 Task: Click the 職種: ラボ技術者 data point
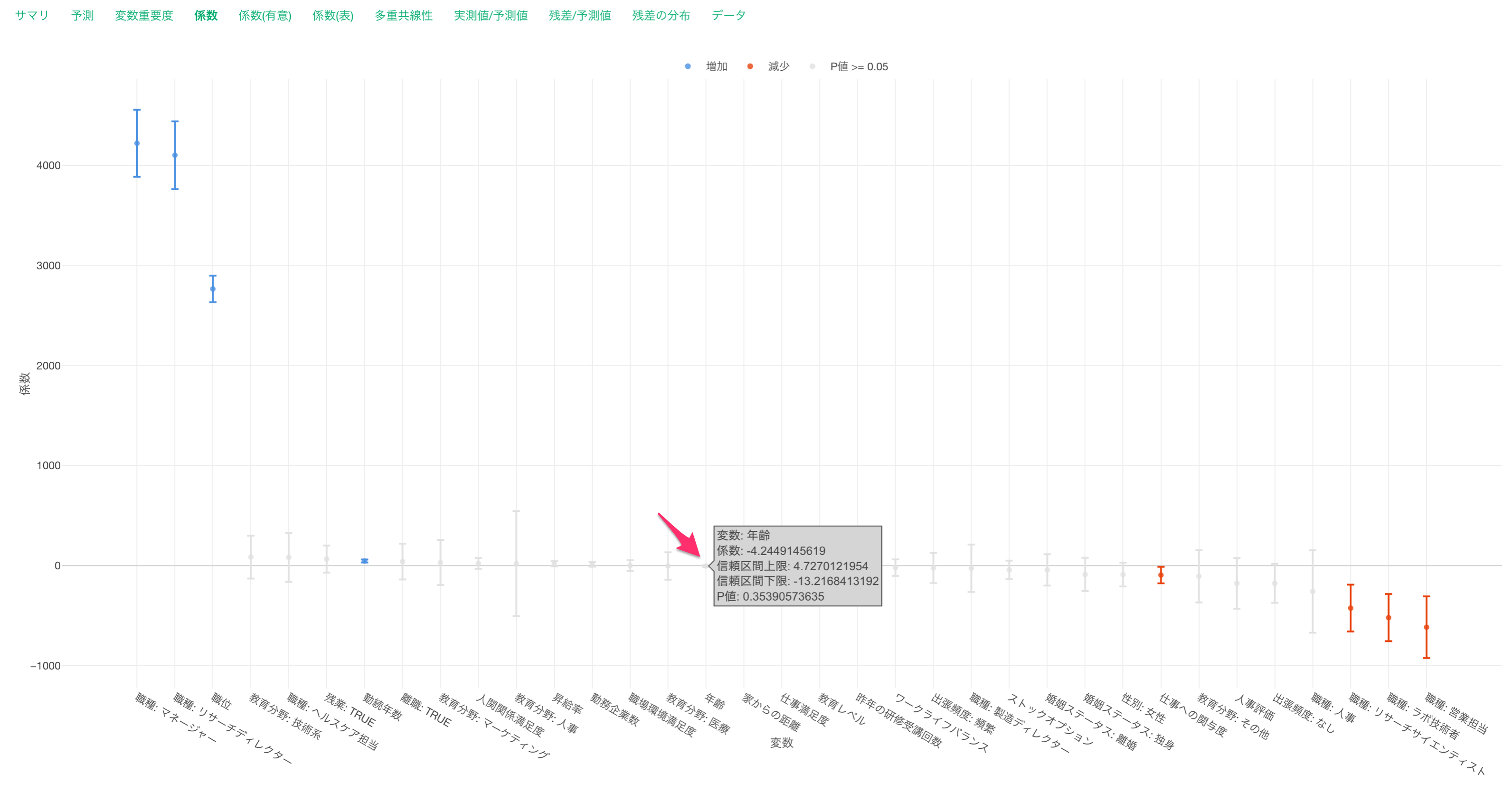pyautogui.click(x=1389, y=617)
